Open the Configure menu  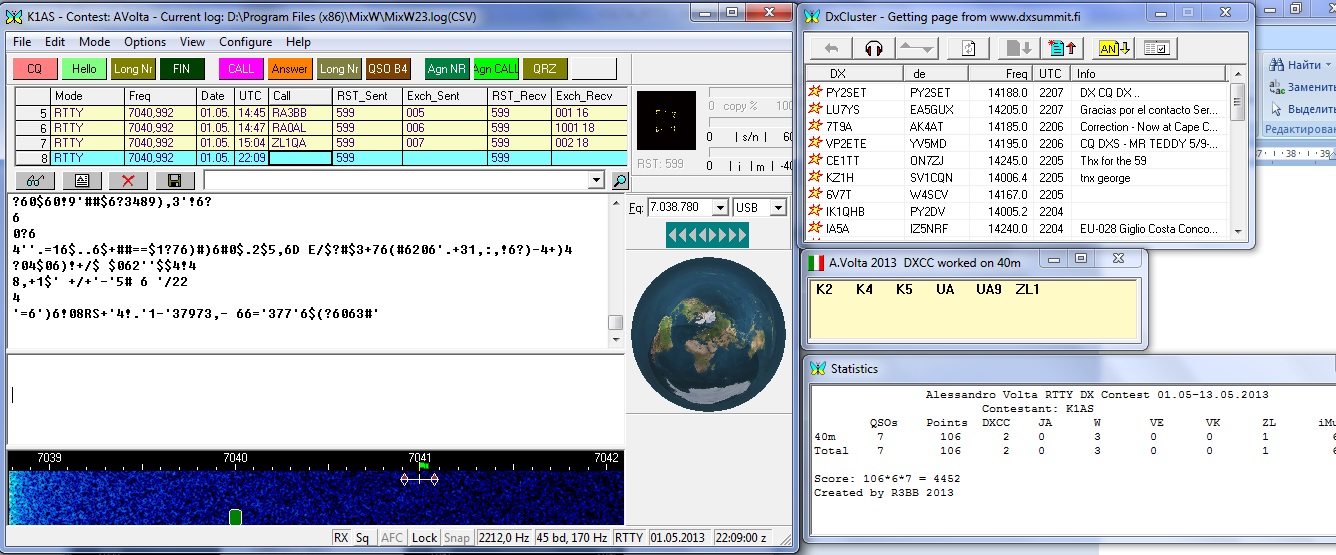point(245,42)
